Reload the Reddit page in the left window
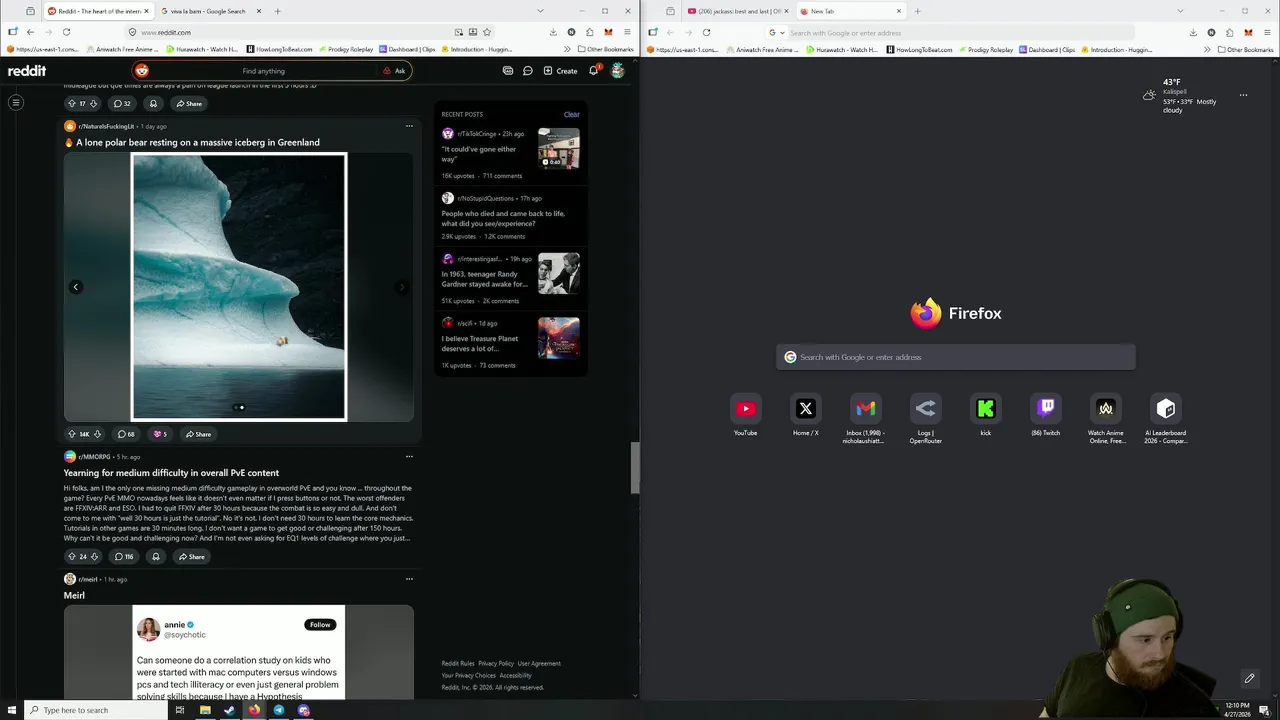 (66, 32)
